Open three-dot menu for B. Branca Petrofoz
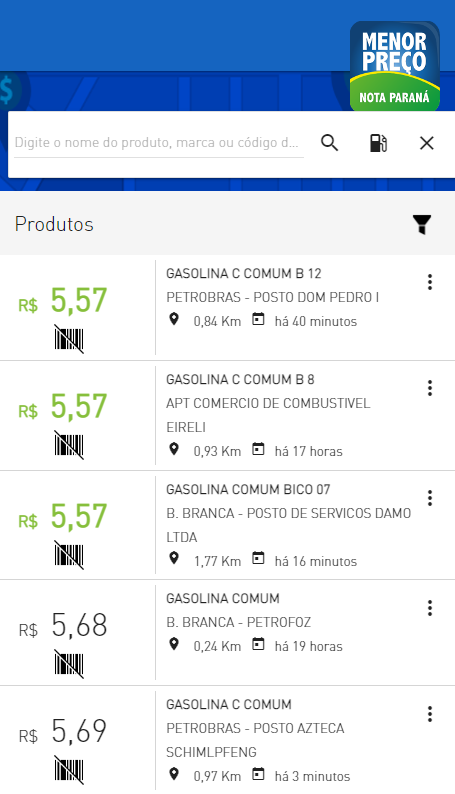455x794 pixels. [x=430, y=608]
